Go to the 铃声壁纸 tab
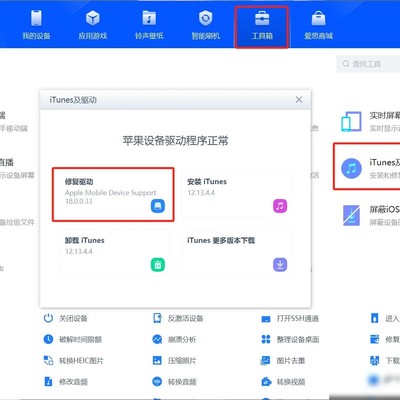Viewport: 400px width, 400px height. pyautogui.click(x=149, y=25)
